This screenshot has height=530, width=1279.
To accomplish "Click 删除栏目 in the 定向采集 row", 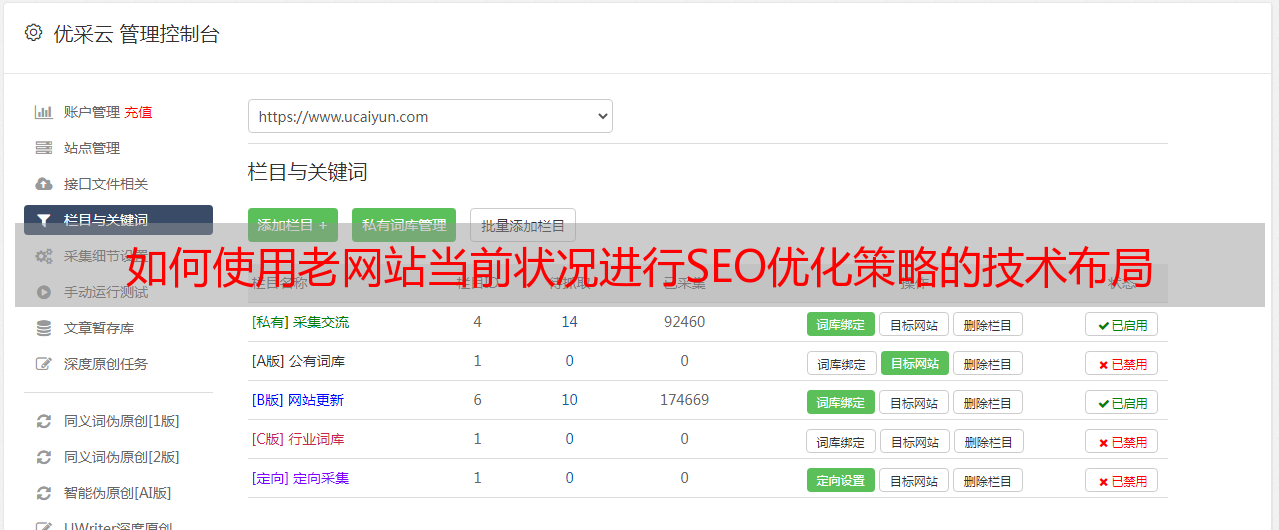I will click(988, 480).
